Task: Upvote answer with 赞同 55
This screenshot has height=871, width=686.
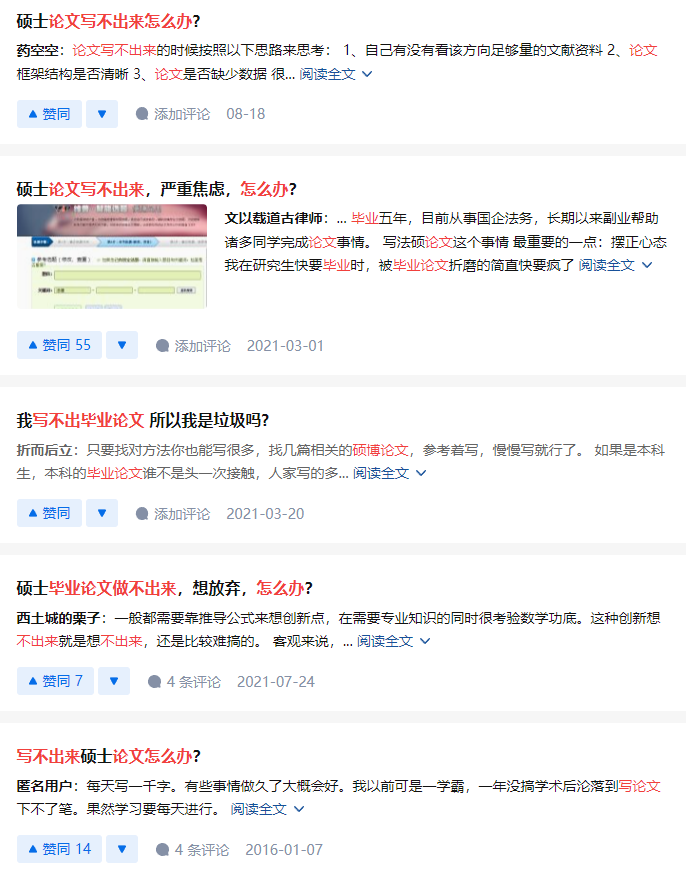Action: pos(59,345)
